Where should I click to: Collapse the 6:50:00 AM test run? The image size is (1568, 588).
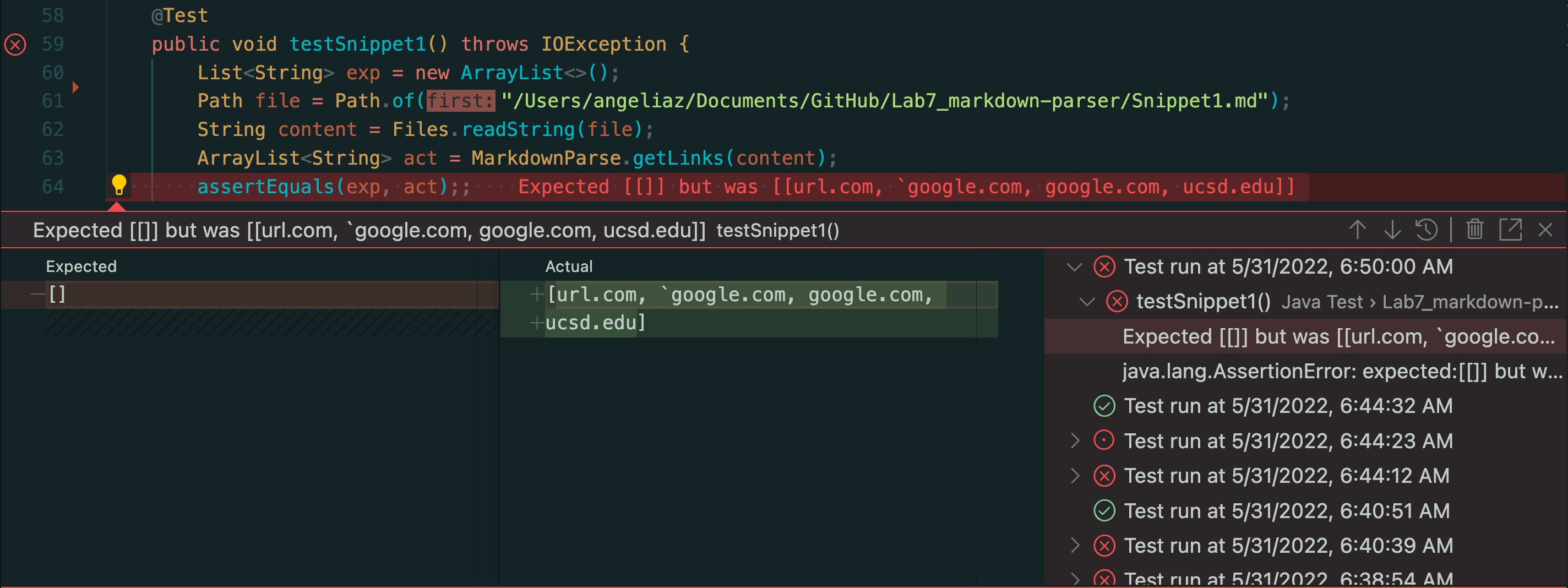1075,266
